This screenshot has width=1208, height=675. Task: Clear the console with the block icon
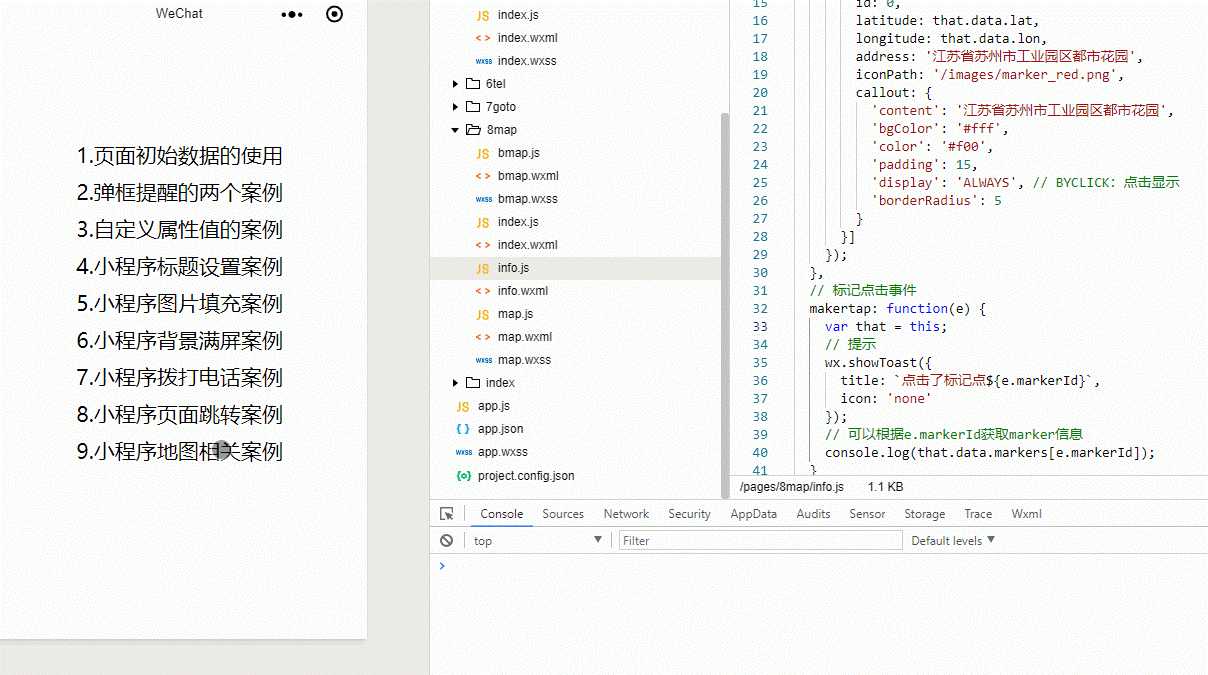point(447,540)
